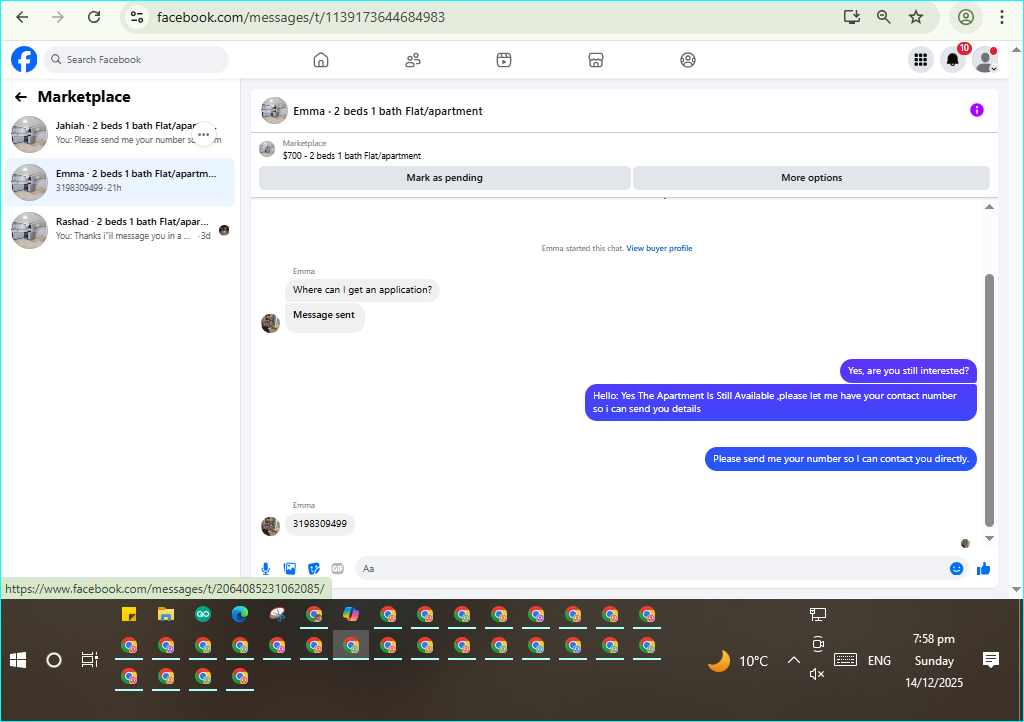Screen dimensions: 1024x722
Task: Open the GIF picker icon
Action: click(x=338, y=569)
